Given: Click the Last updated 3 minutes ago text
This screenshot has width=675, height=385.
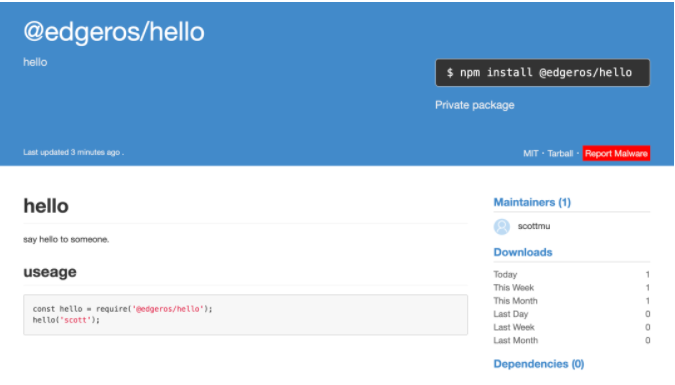Looking at the screenshot, I should 73,152.
